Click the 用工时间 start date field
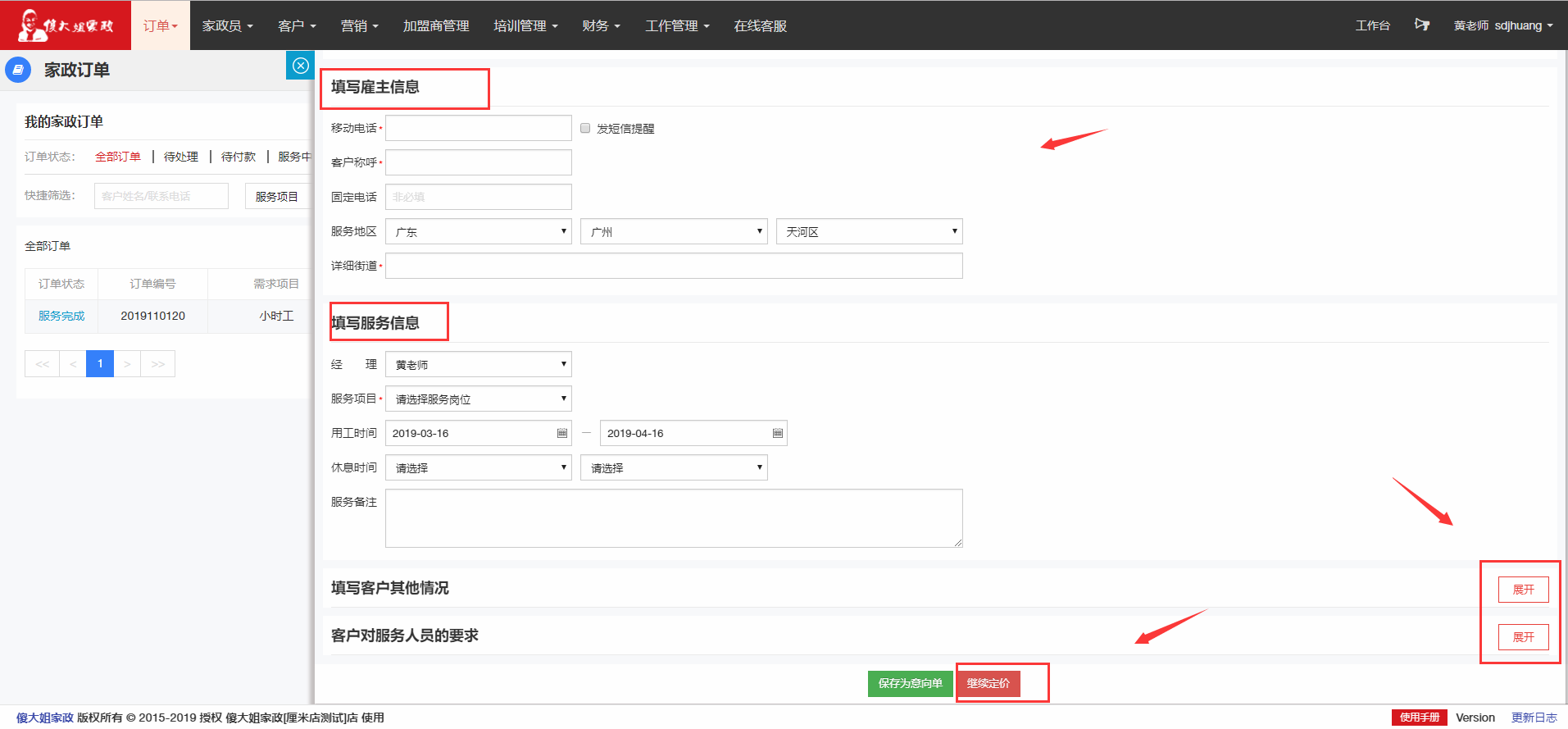The image size is (1568, 729). point(479,433)
